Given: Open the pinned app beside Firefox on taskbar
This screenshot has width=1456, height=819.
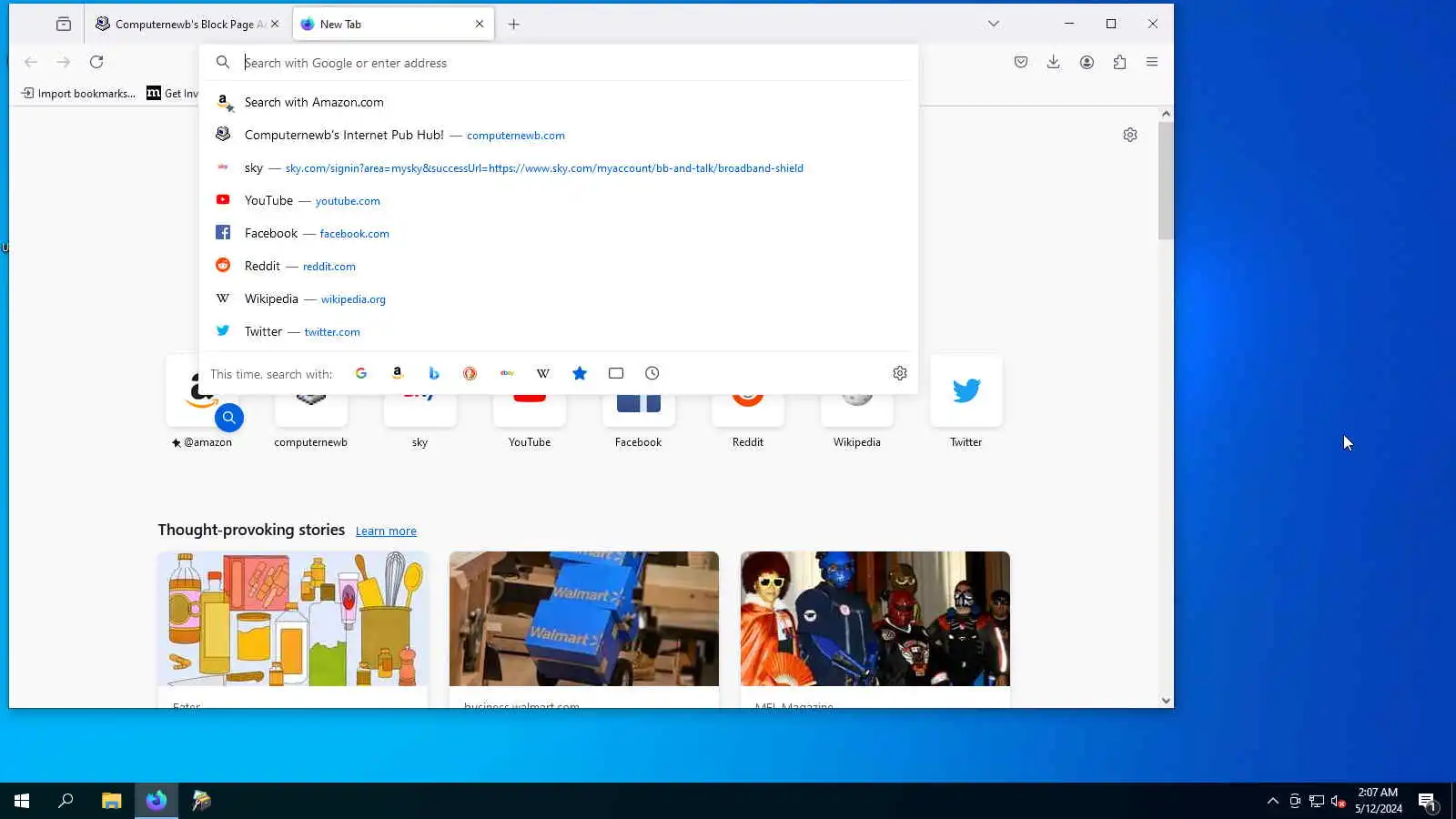Looking at the screenshot, I should point(201,801).
